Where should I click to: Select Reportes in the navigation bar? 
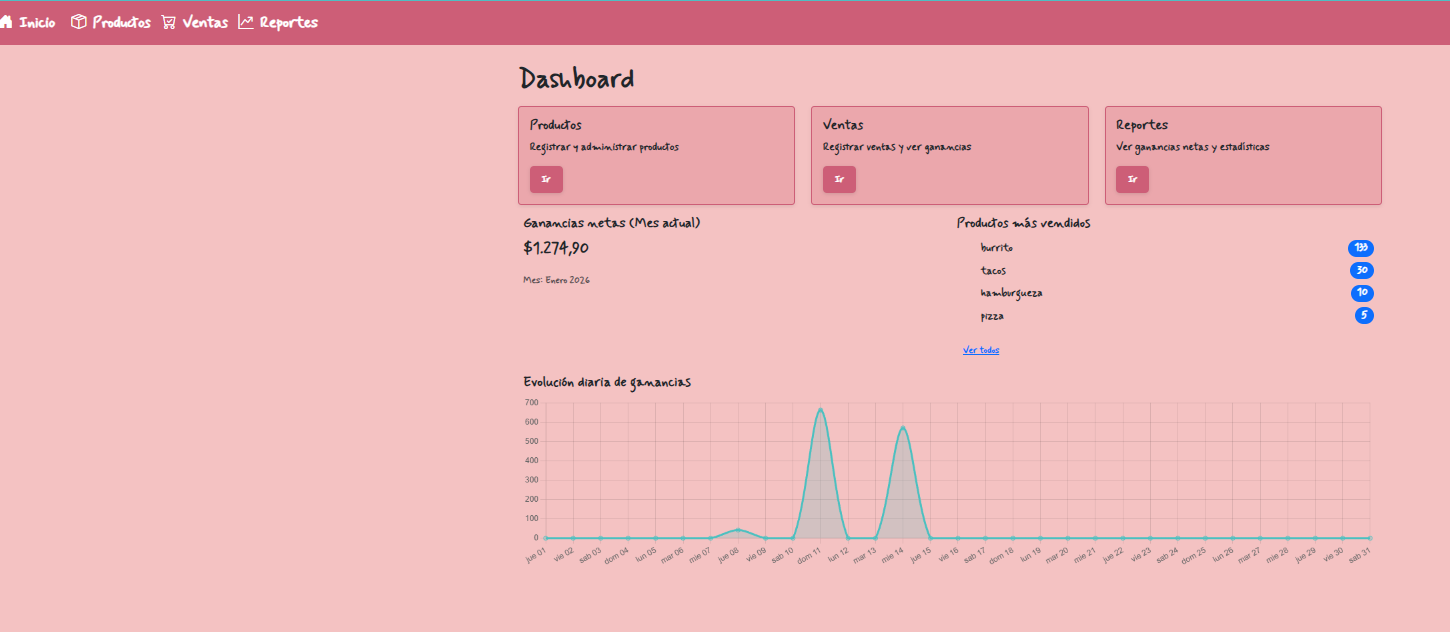coord(288,21)
